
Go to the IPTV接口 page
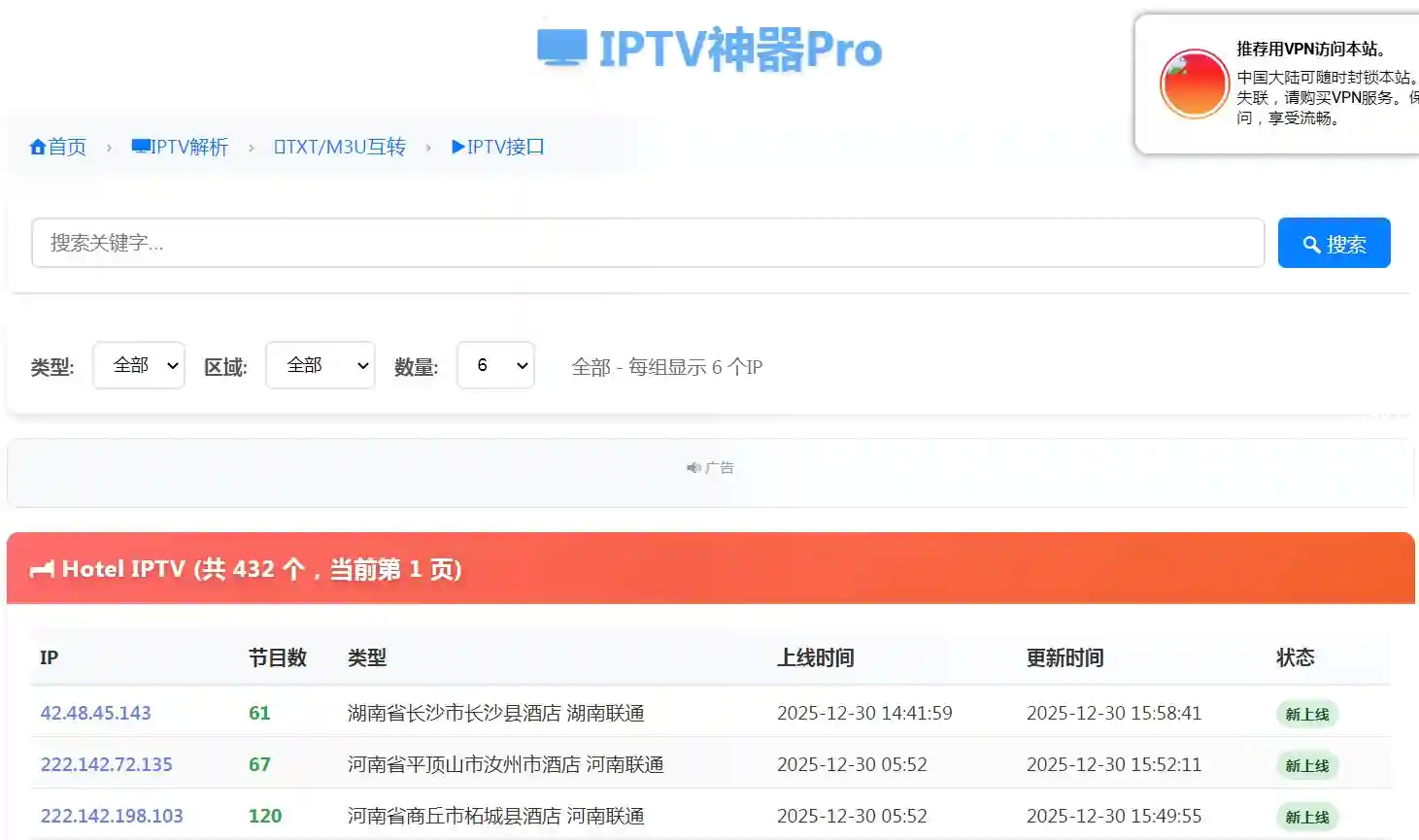[x=498, y=147]
